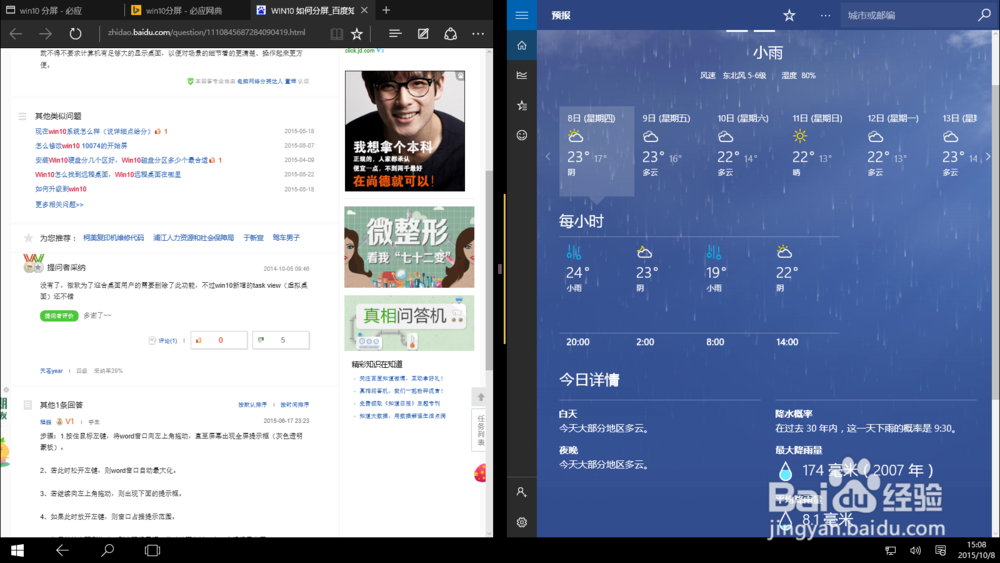This screenshot has height=563, width=1000.
Task: Open Weather account icon
Action: click(x=522, y=492)
